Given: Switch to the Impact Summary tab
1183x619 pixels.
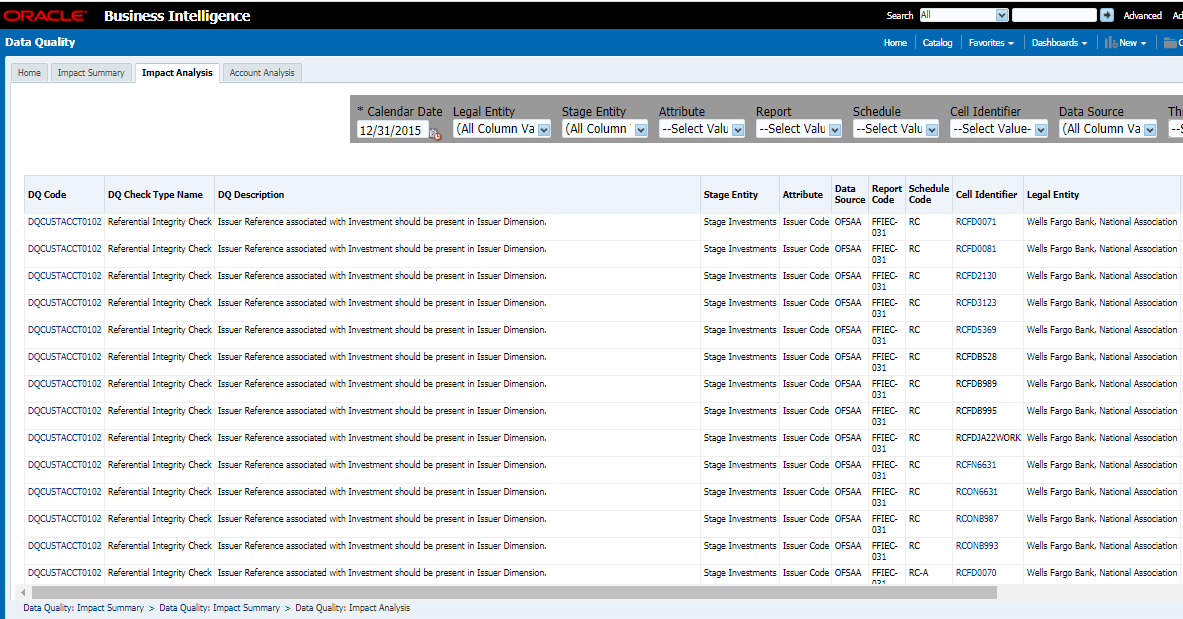Looking at the screenshot, I should tap(91, 72).
